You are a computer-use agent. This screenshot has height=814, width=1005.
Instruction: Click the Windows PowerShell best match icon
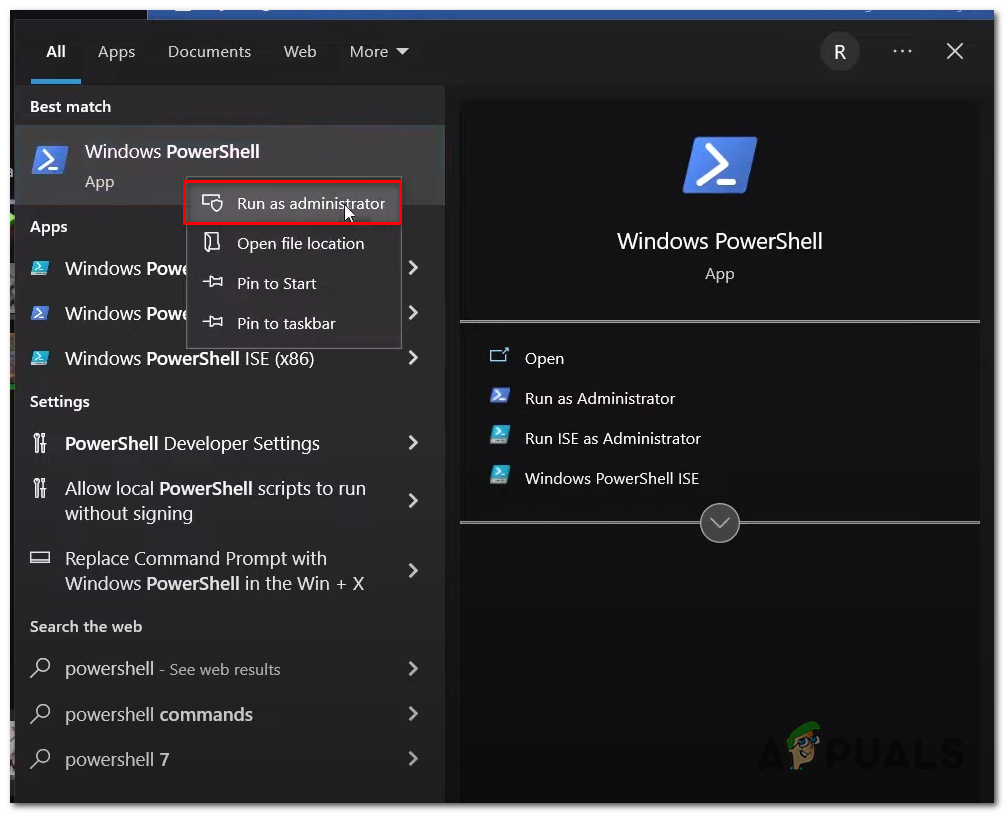[50, 160]
